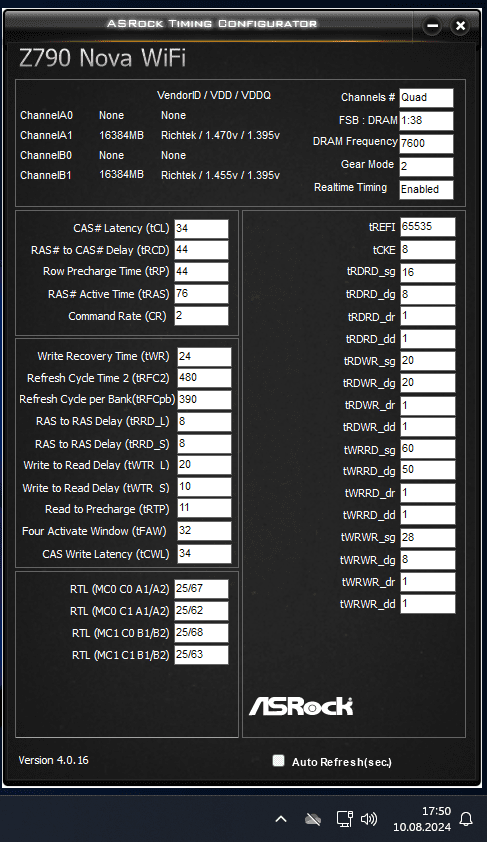Image resolution: width=487 pixels, height=842 pixels.
Task: Select the tRDRD_dr value field
Action: tap(428, 316)
